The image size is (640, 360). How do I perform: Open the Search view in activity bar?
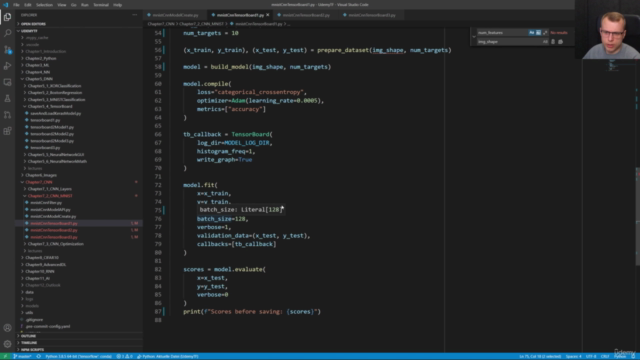[7, 33]
